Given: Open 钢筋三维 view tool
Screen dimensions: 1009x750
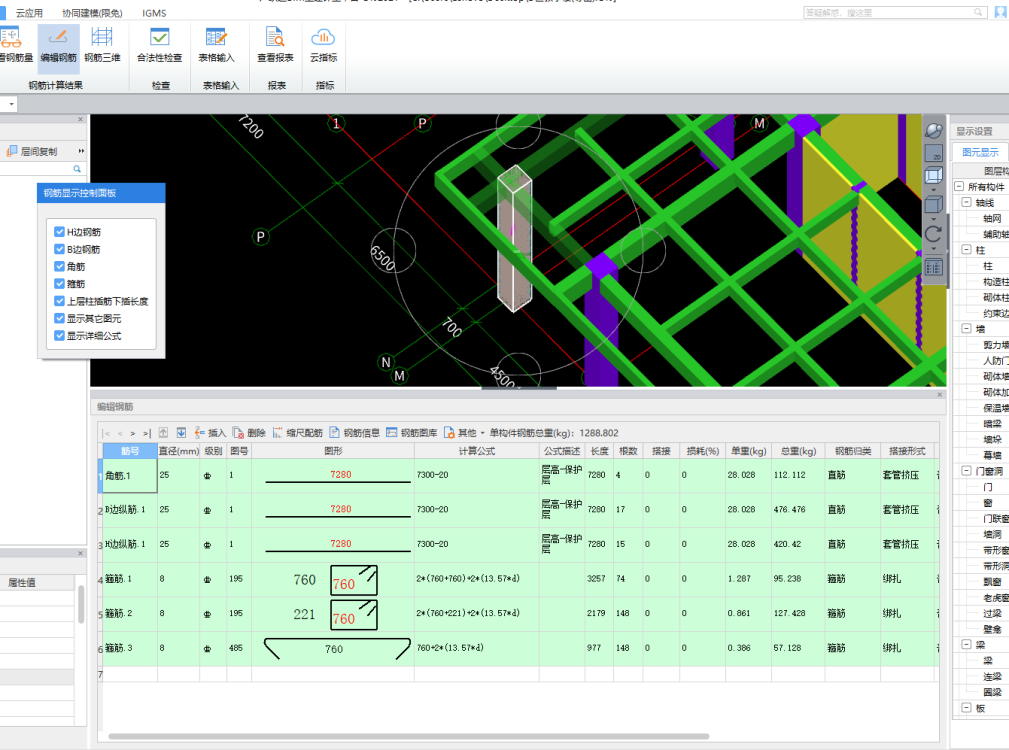Looking at the screenshot, I should tap(102, 44).
